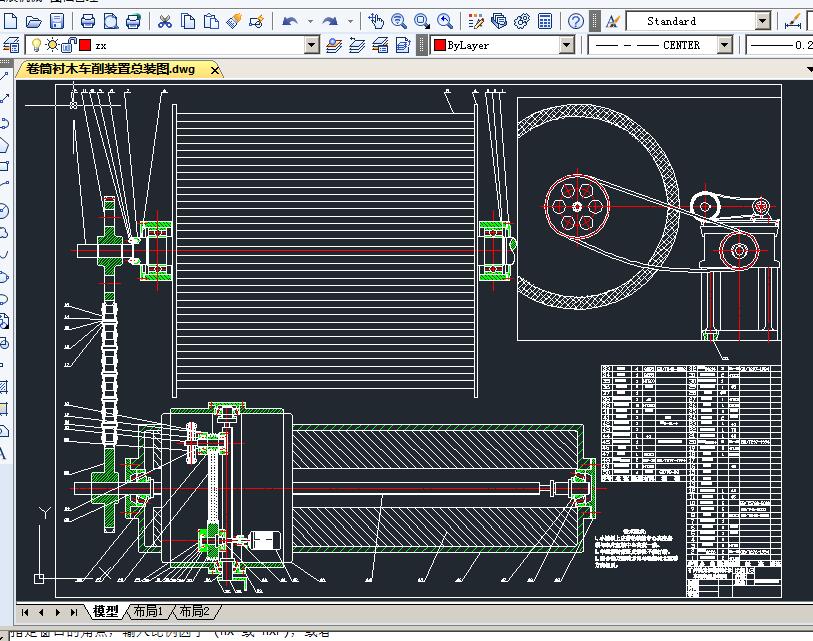This screenshot has width=813, height=641.
Task: Click the Cut scissors icon
Action: point(164,21)
